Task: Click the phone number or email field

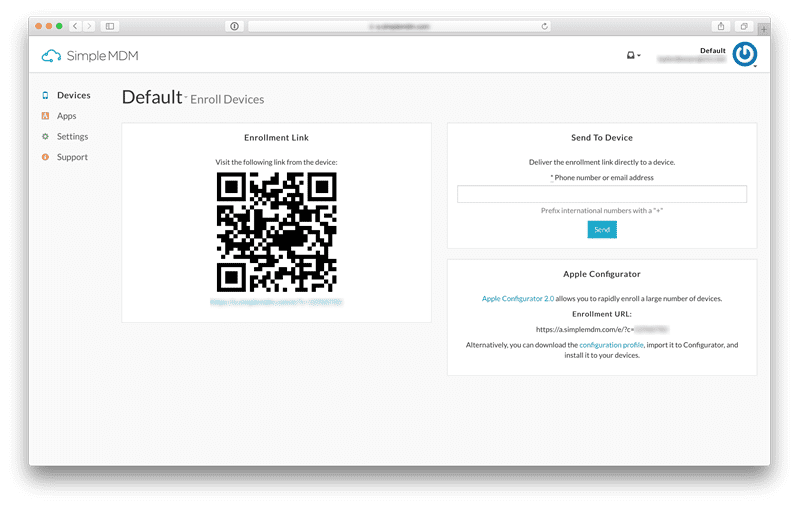Action: click(x=602, y=194)
